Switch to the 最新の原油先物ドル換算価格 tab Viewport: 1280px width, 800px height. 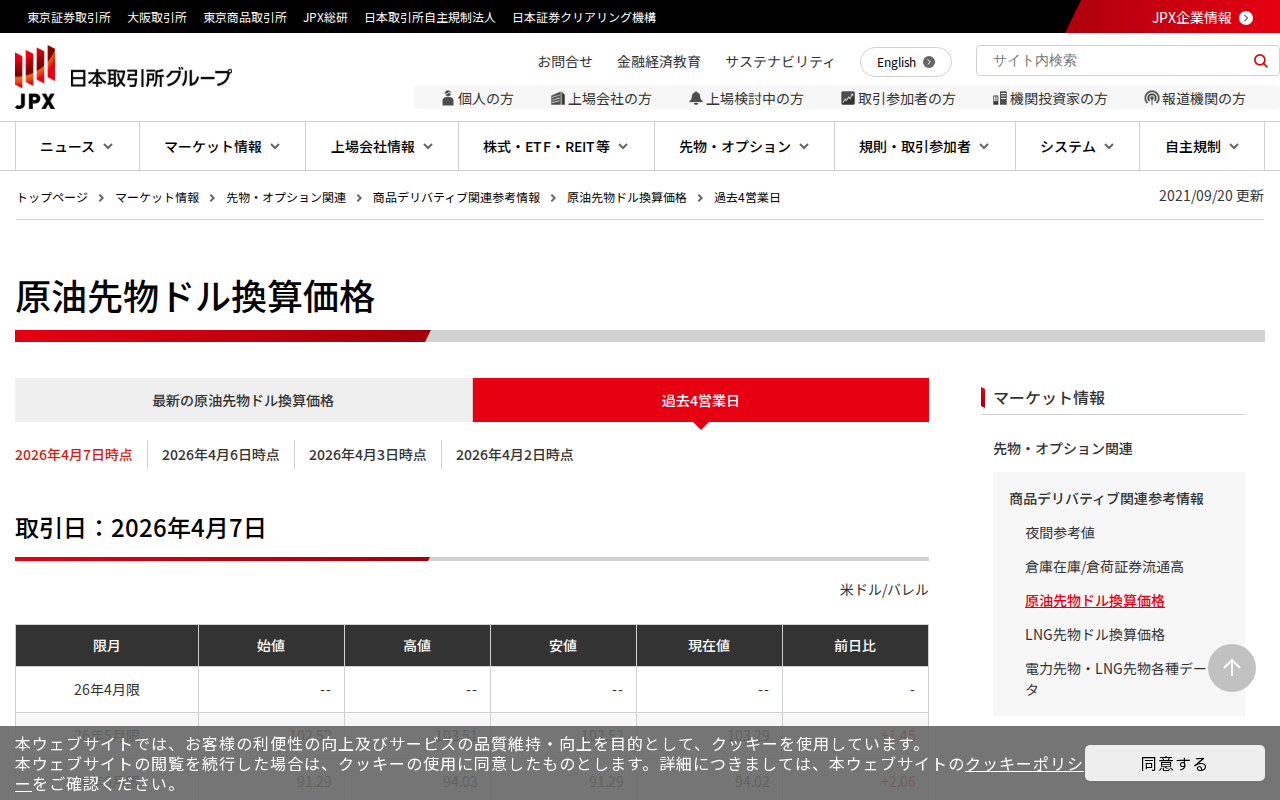(x=243, y=400)
